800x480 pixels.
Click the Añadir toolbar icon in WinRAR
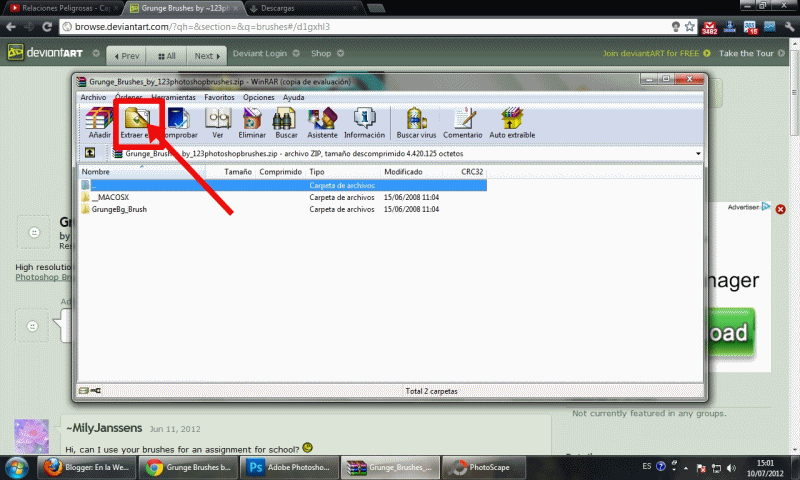click(x=99, y=123)
